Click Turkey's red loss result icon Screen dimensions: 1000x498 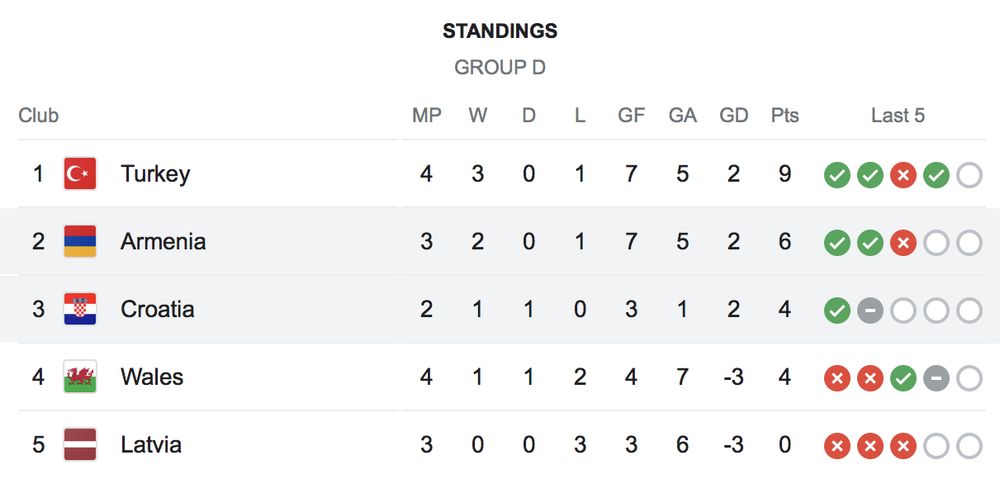click(903, 175)
